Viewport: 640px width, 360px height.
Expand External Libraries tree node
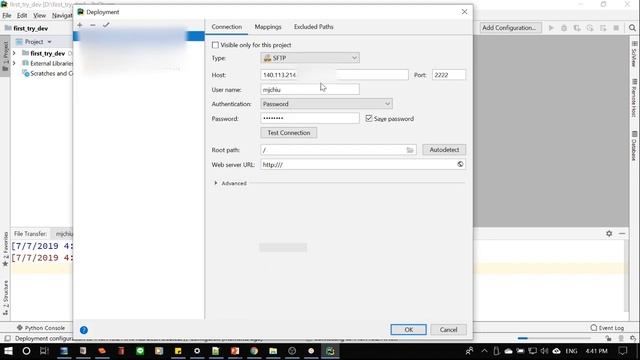pyautogui.click(x=14, y=63)
